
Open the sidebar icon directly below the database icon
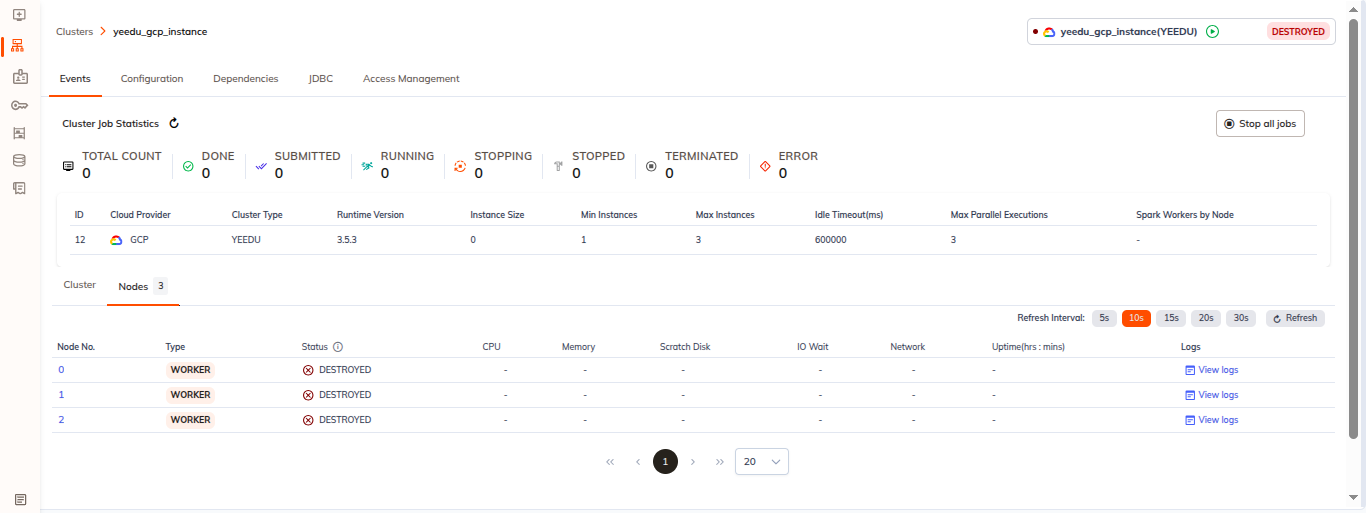click(x=20, y=188)
